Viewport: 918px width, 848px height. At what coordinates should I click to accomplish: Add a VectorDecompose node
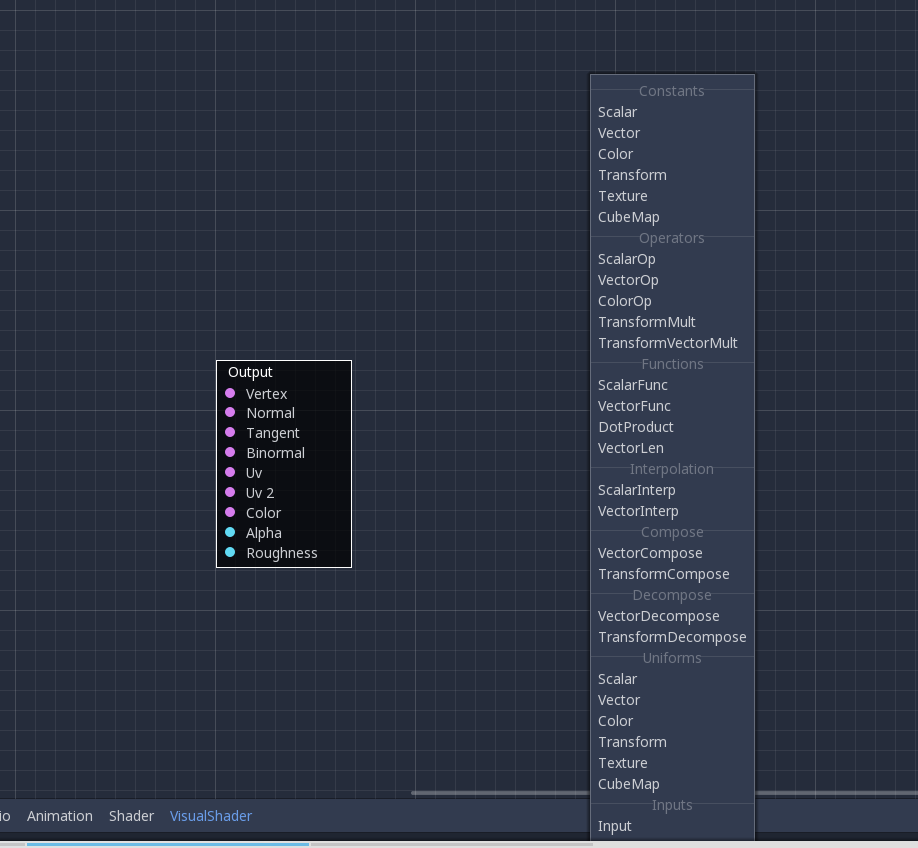click(x=659, y=616)
